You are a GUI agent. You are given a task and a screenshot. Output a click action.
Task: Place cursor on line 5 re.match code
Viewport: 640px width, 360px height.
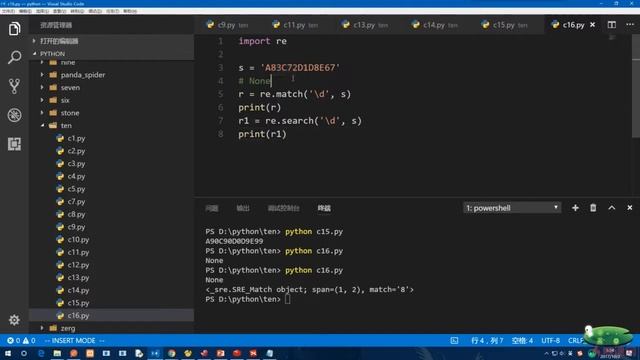point(295,94)
